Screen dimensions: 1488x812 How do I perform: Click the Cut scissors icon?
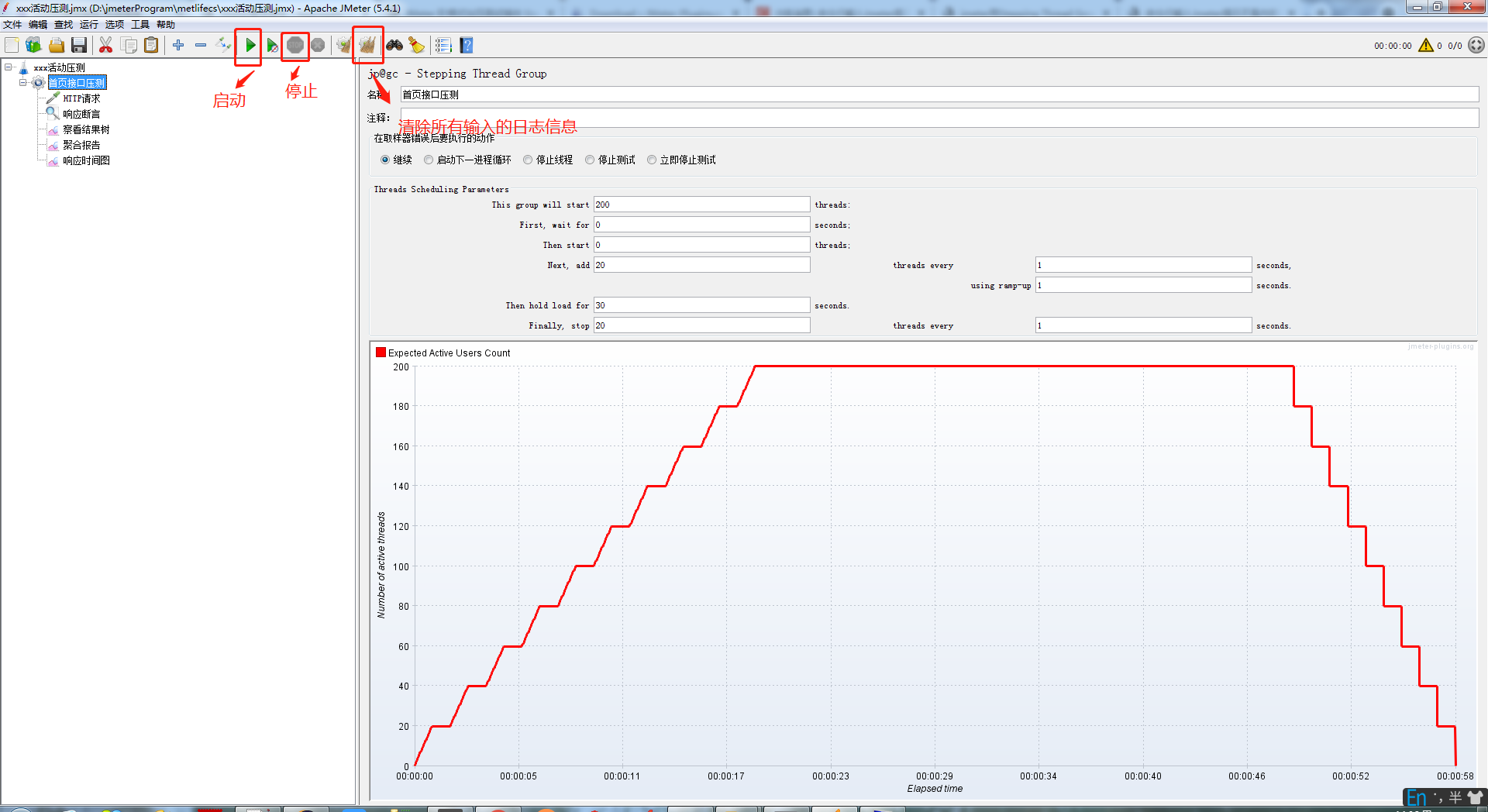(x=106, y=45)
